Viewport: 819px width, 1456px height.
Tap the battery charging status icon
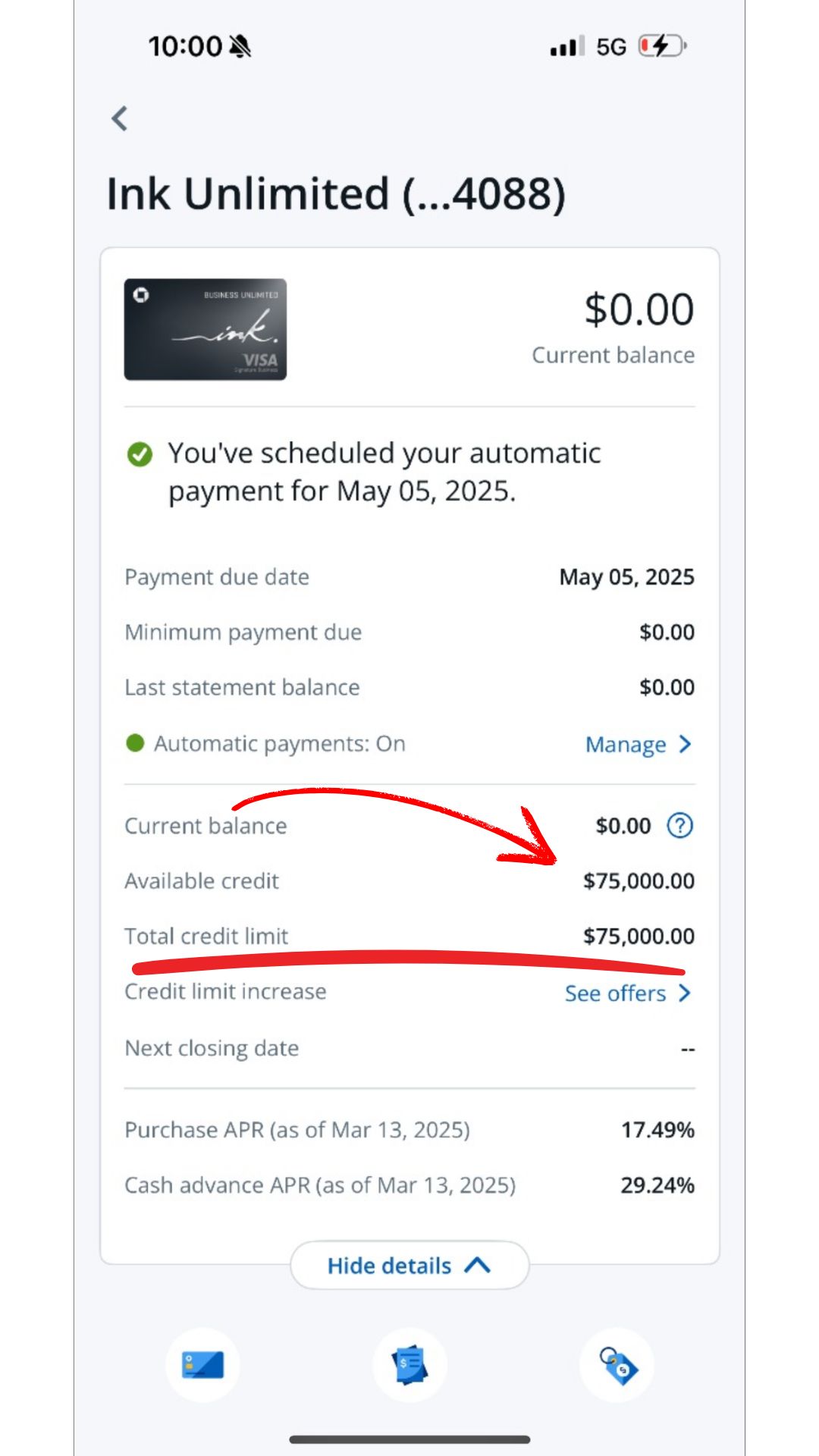662,46
